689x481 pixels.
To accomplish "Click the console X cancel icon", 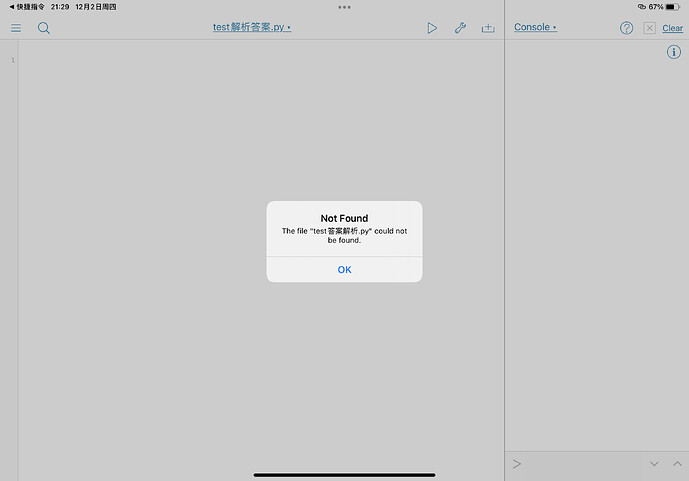I will (x=649, y=28).
